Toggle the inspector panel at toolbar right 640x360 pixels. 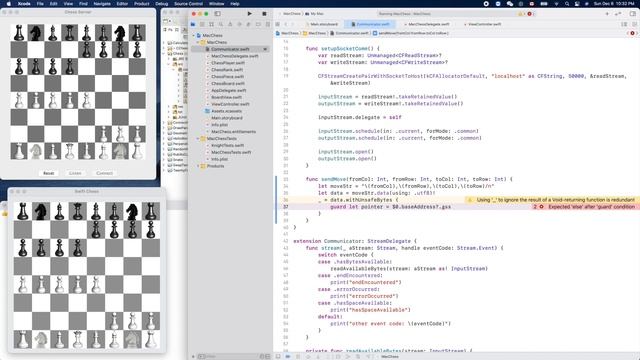(x=632, y=14)
